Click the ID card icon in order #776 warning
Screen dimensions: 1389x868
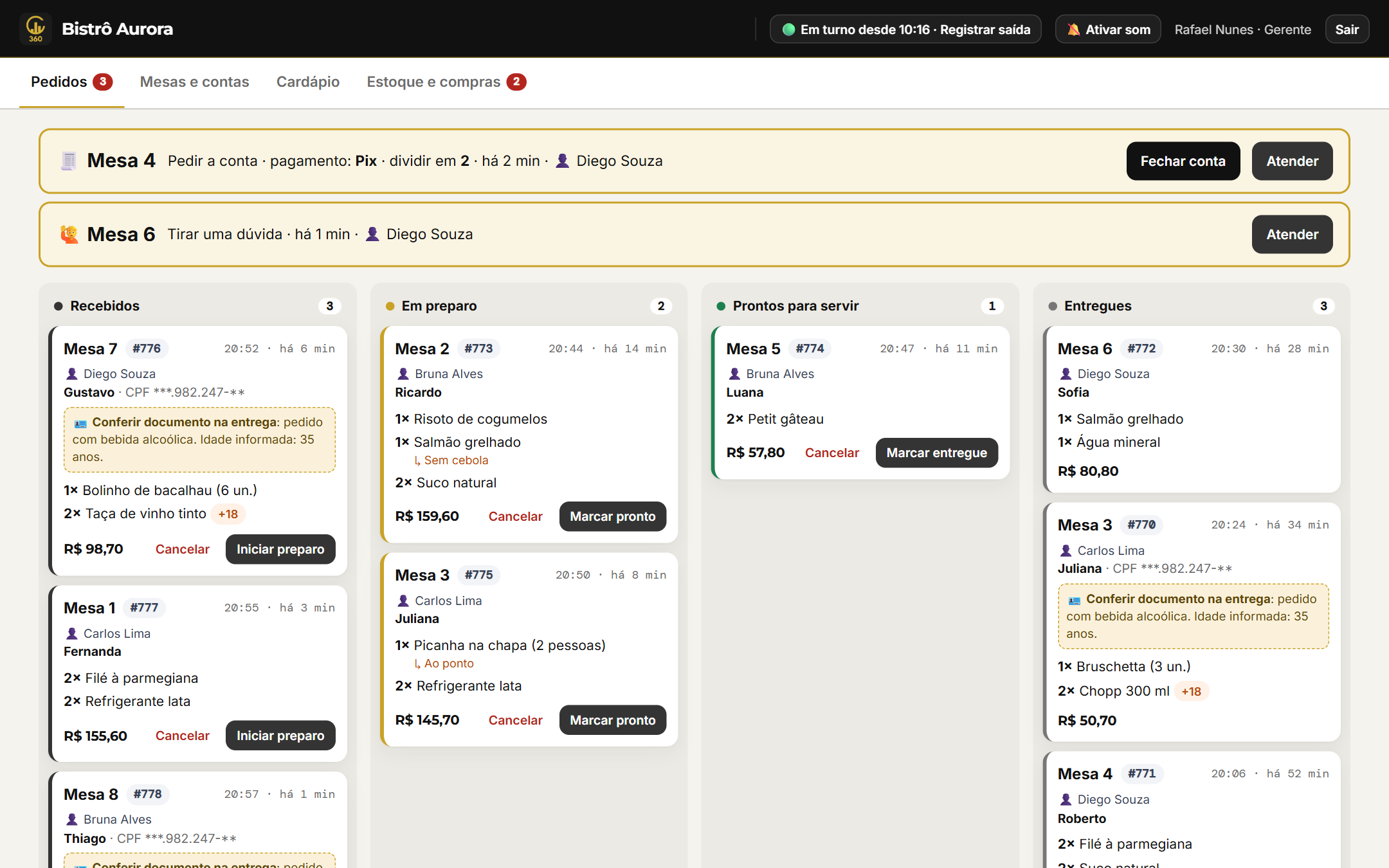(x=80, y=423)
